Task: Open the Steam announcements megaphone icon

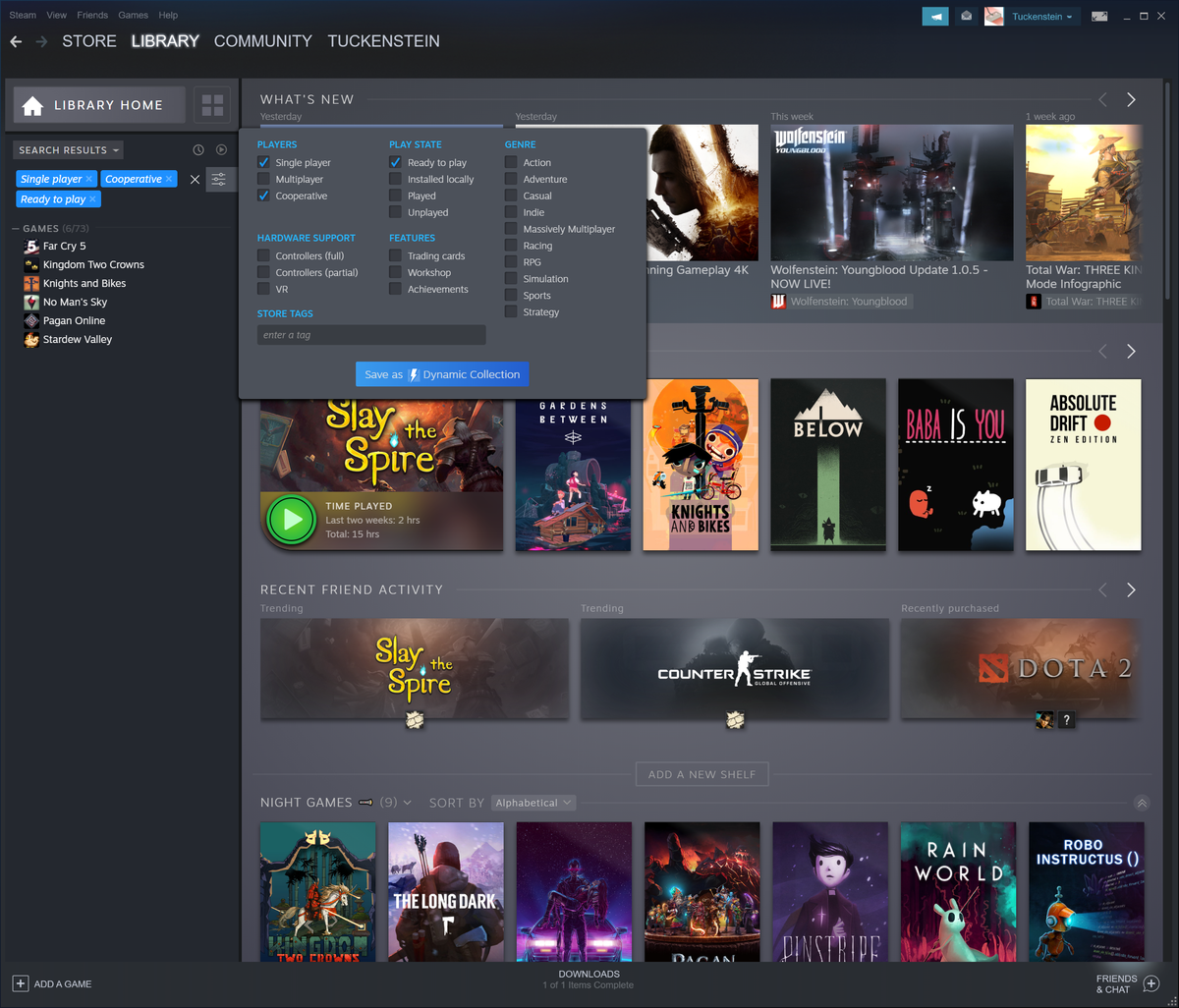Action: pos(934,16)
